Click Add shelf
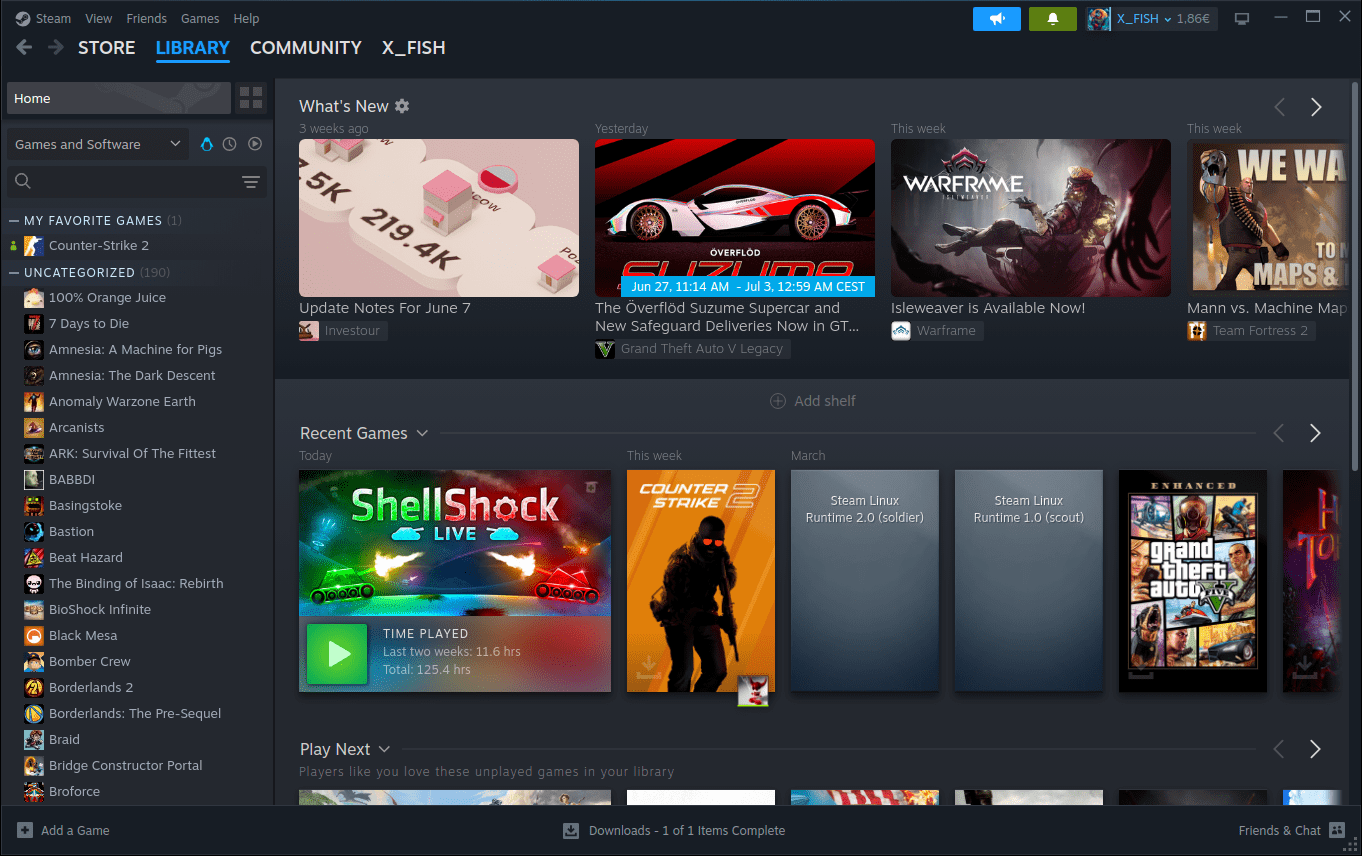This screenshot has width=1362, height=856. coord(813,401)
